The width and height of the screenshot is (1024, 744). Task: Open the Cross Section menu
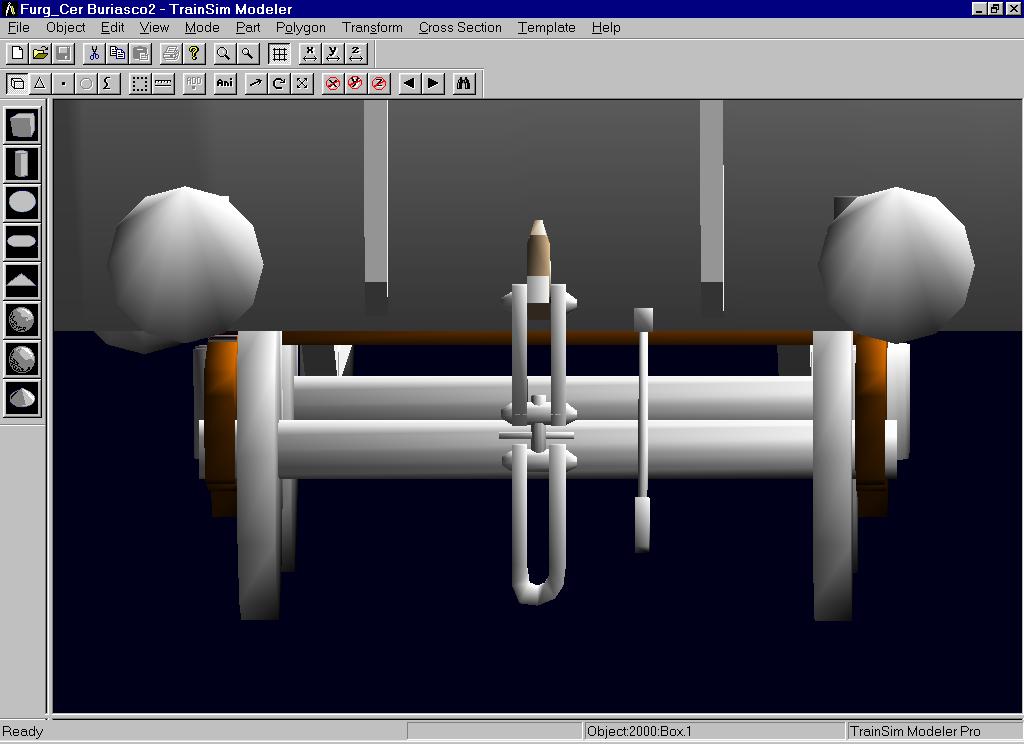pyautogui.click(x=460, y=27)
